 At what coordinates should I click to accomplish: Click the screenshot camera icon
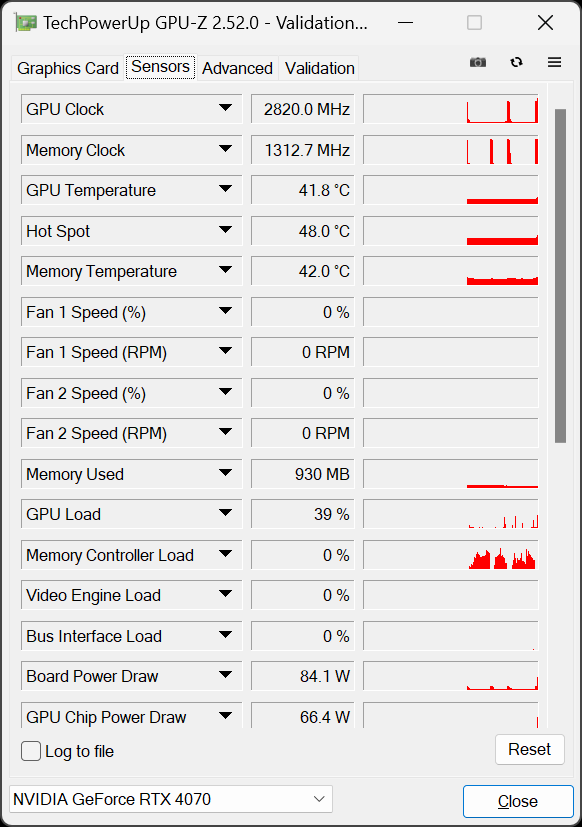tap(478, 62)
